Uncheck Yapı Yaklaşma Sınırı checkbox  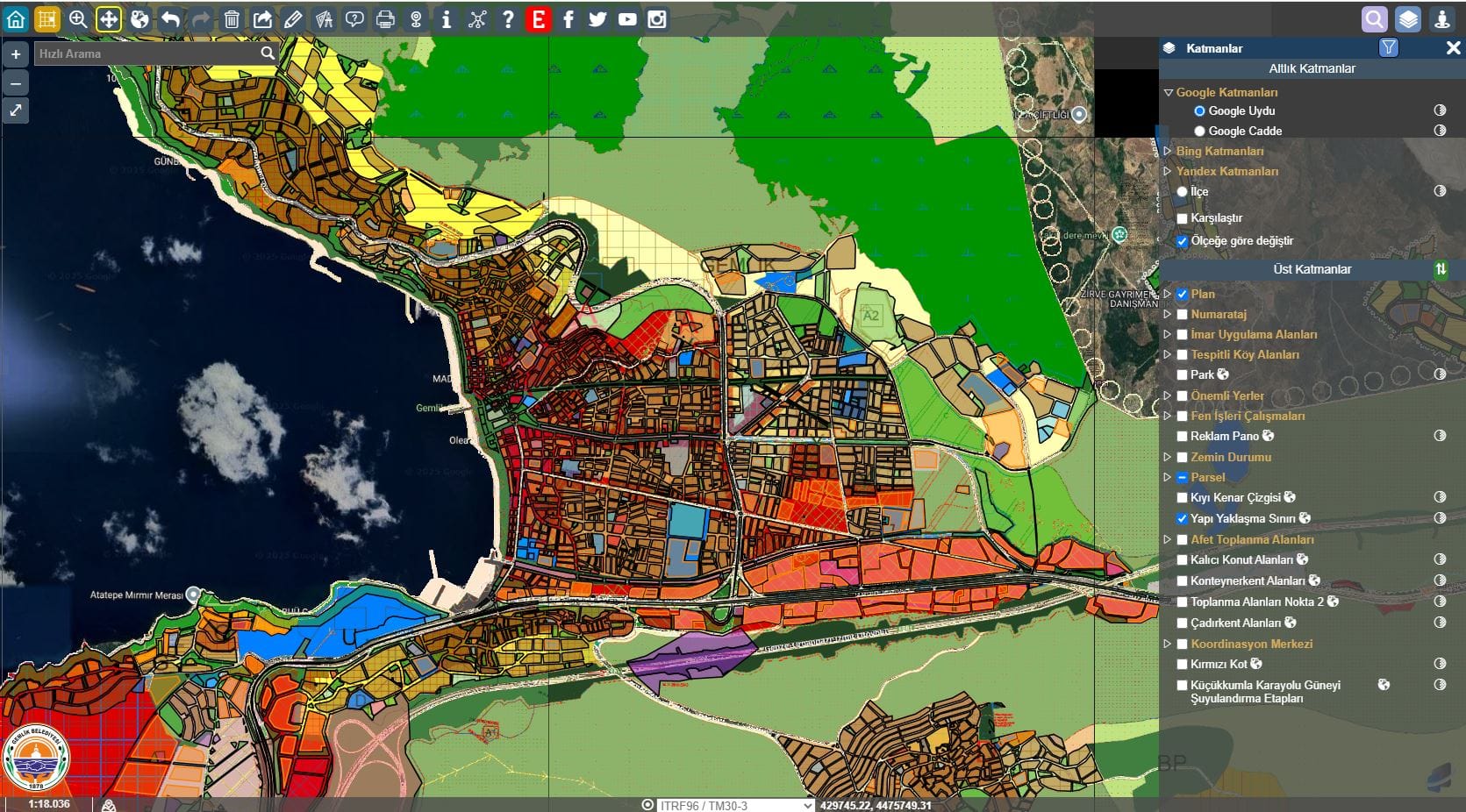(1183, 519)
